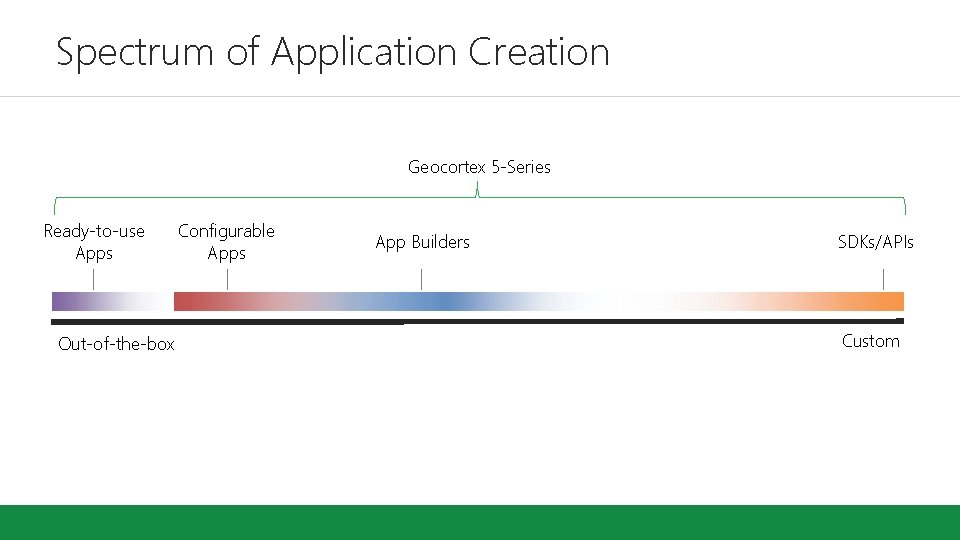Select the green bracket under Geocortex 5-Series
This screenshot has width=960, height=540.
479,198
